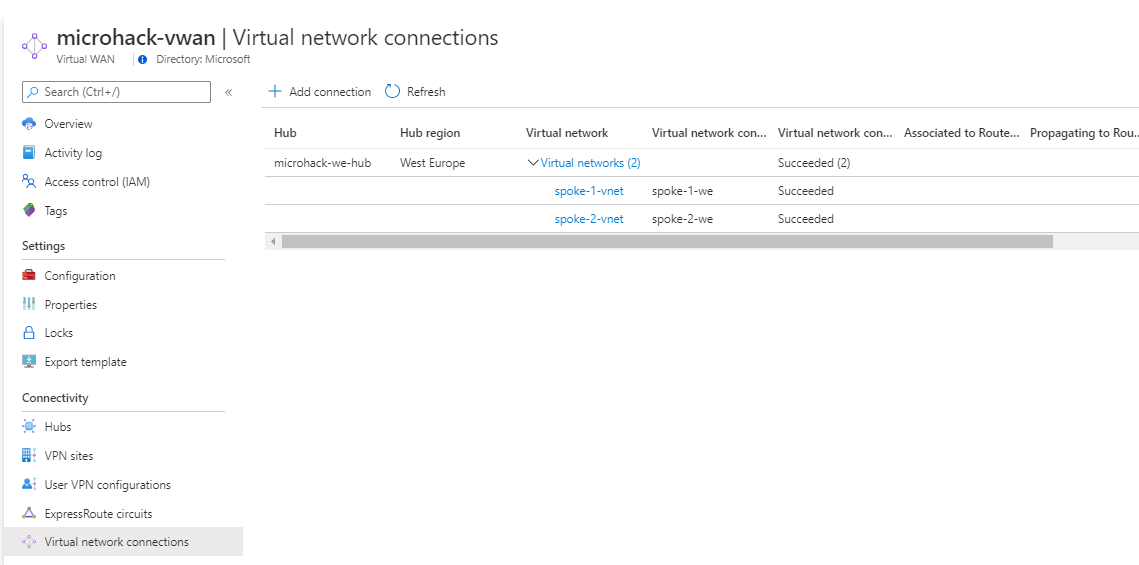The image size is (1139, 565).
Task: Click the Associated to Route... column header
Action: 962,133
